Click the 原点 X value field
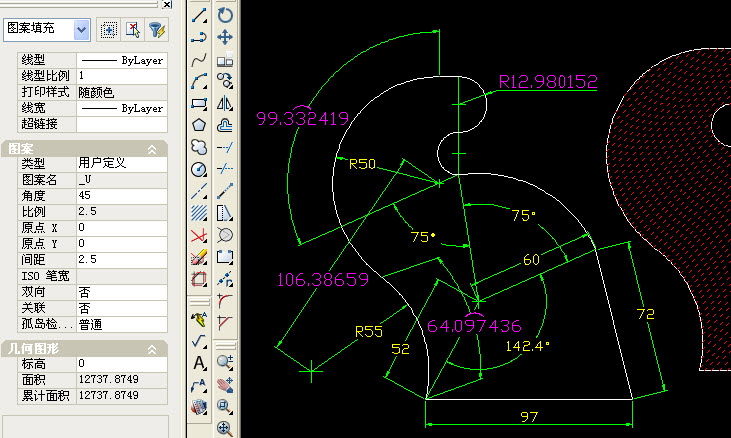Viewport: 731px width, 438px height. (122, 228)
